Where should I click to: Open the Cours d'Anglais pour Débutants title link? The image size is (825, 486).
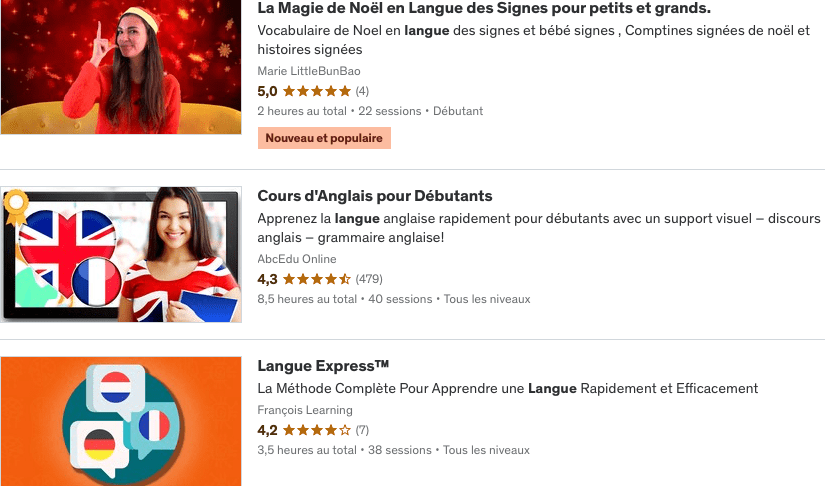(x=375, y=196)
